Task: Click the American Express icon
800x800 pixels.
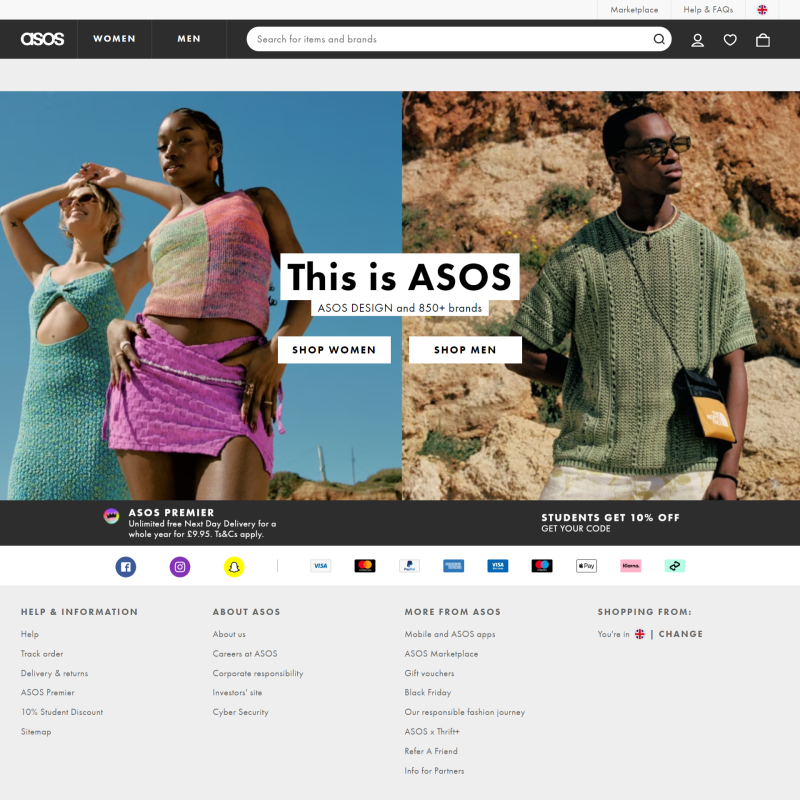Action: [454, 566]
